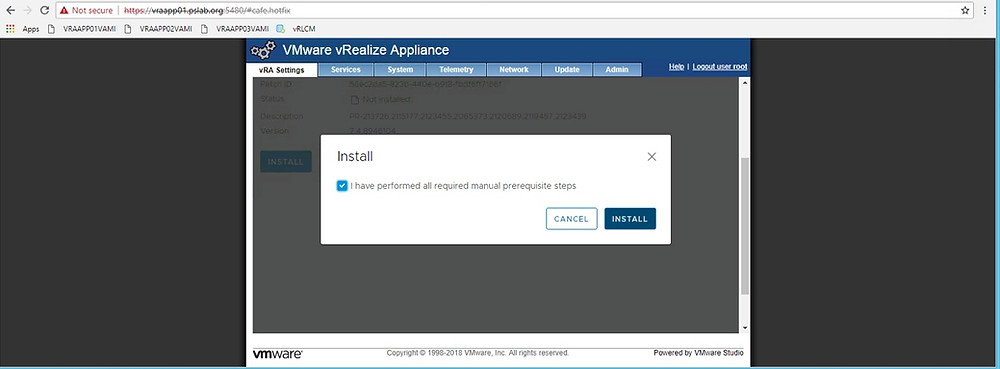Click the vmware footer logo
Image resolution: width=1000 pixels, height=369 pixels.
tap(277, 354)
